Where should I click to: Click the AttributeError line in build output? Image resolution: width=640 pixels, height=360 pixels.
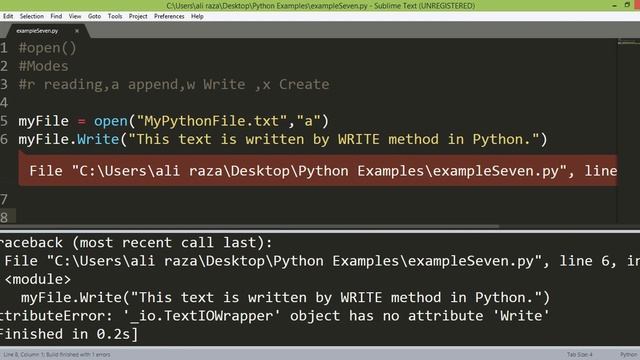click(x=274, y=316)
